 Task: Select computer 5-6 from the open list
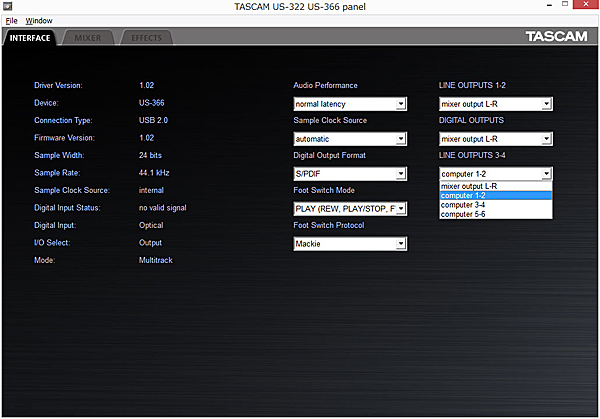pos(496,214)
